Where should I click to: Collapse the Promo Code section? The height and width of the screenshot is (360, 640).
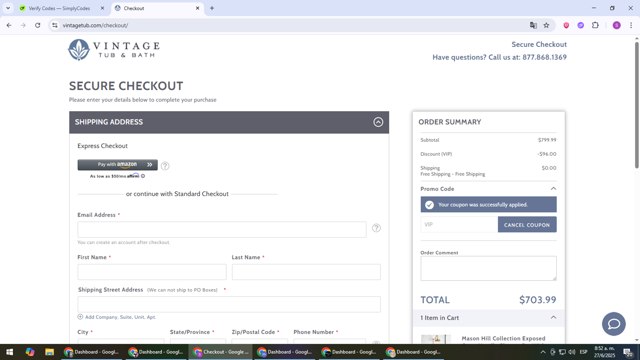[x=553, y=189]
